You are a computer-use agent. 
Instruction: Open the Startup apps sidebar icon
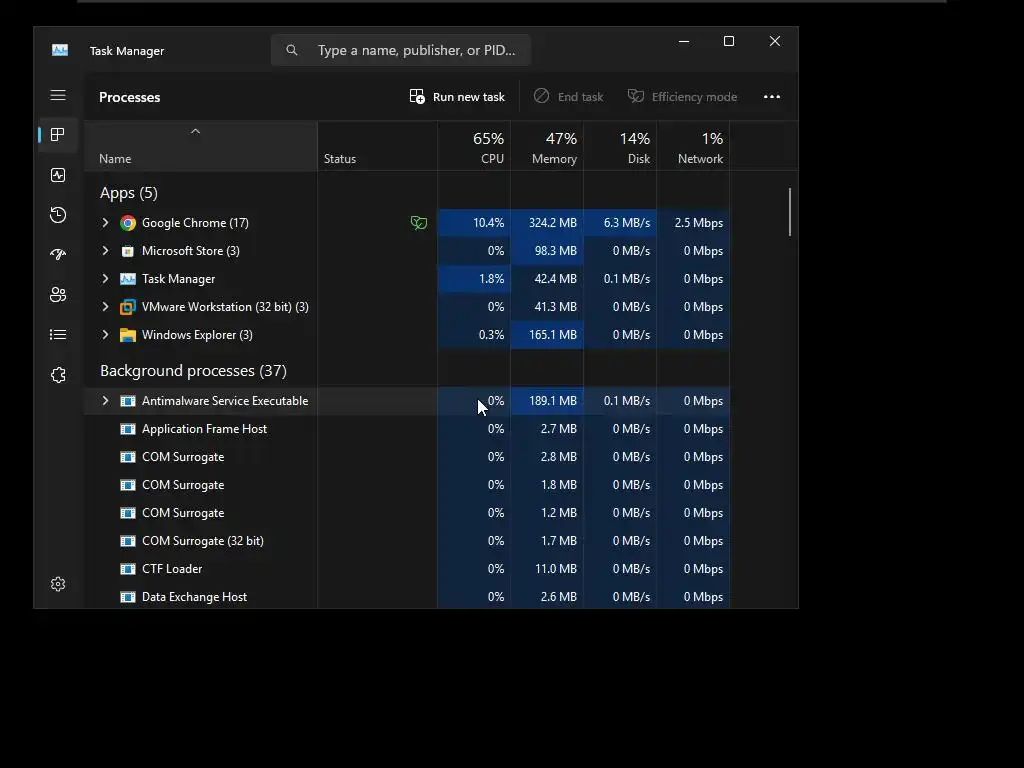(58, 255)
